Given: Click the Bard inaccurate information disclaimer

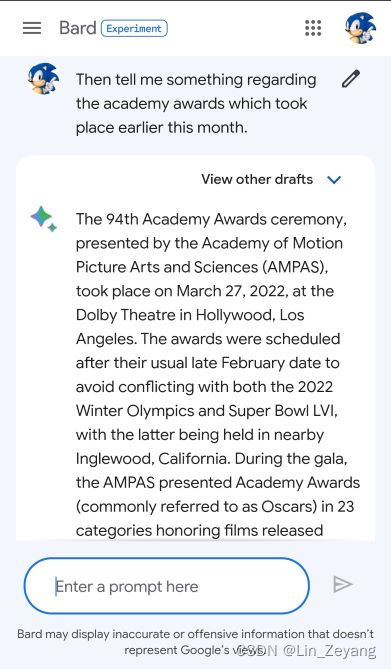Looking at the screenshot, I should (196, 642).
